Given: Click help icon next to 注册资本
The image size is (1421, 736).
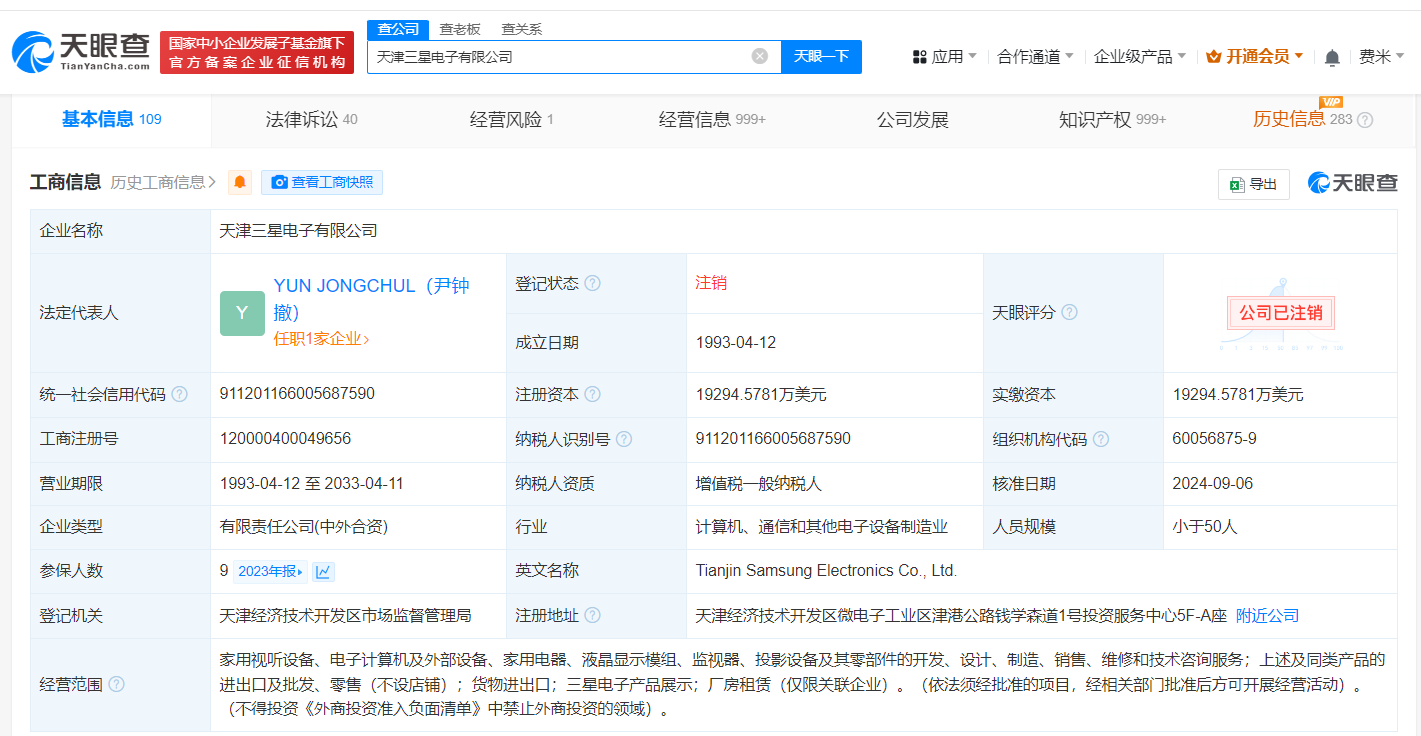Looking at the screenshot, I should [593, 394].
